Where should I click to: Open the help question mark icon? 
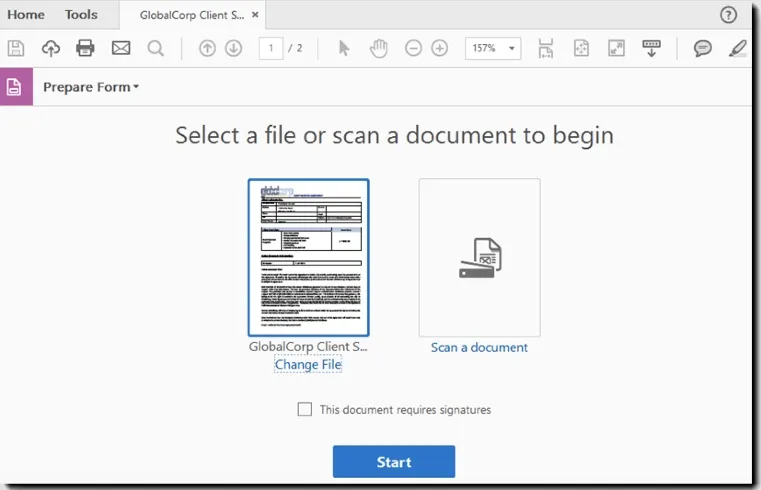[x=728, y=15]
